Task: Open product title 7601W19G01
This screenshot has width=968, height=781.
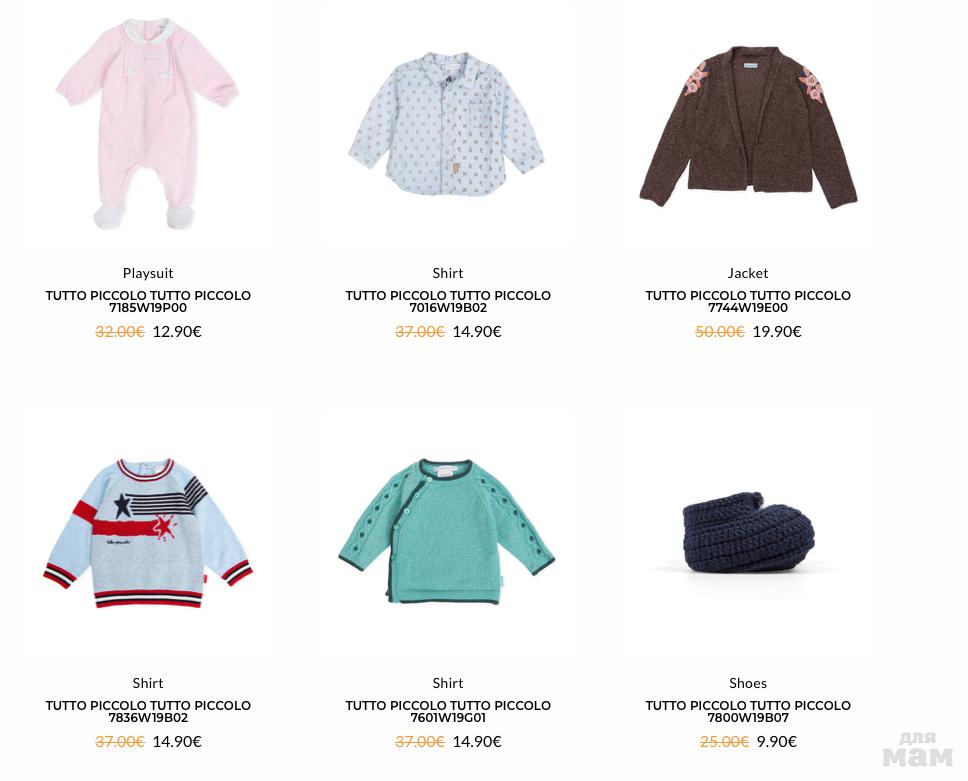Action: pos(448,711)
